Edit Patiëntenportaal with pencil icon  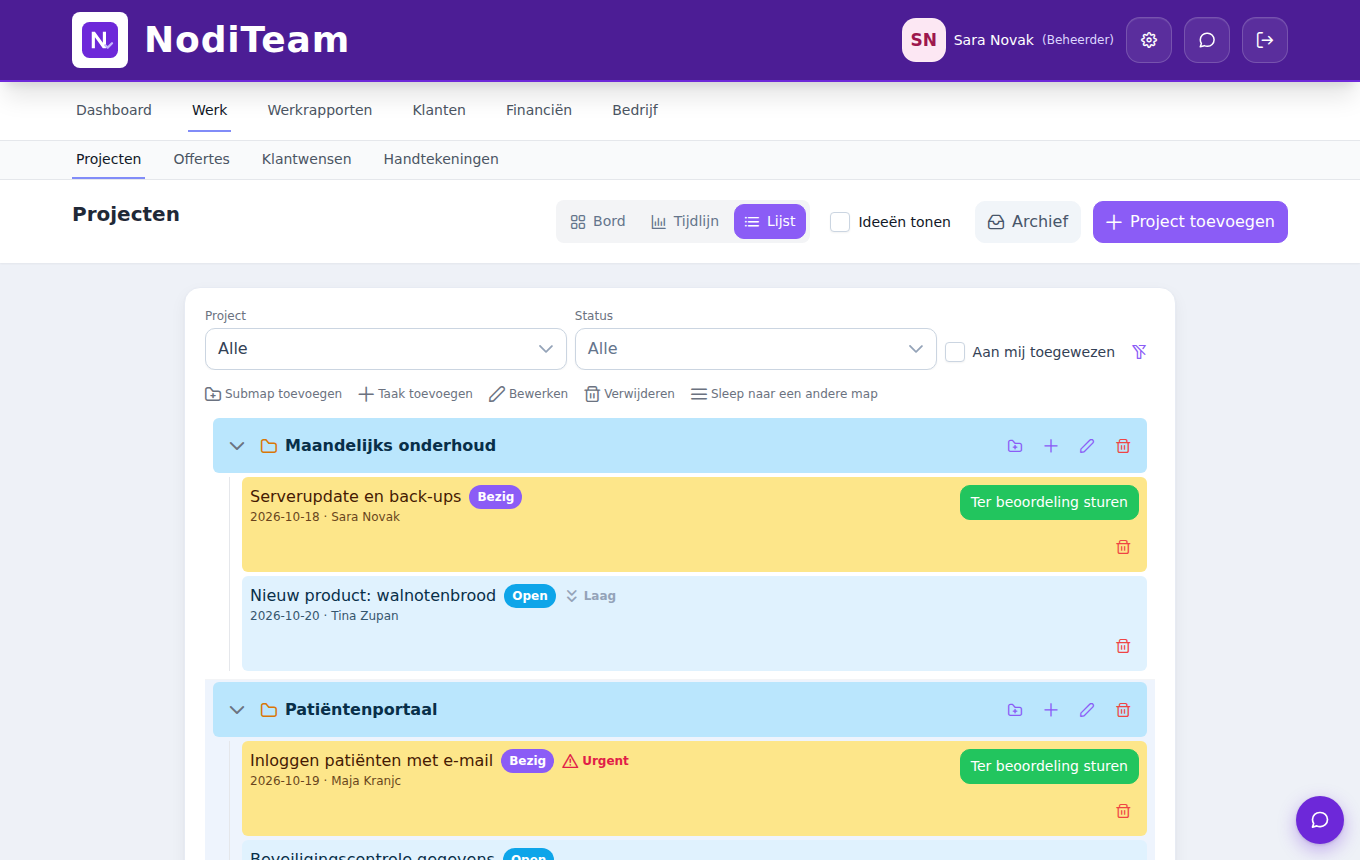point(1087,710)
